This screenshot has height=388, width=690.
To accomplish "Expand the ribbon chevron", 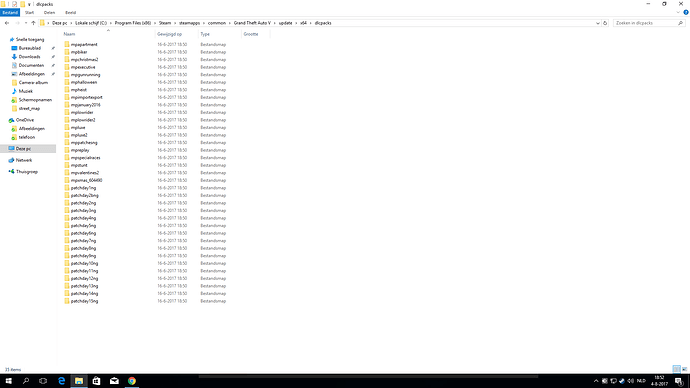I will pyautogui.click(x=678, y=12).
